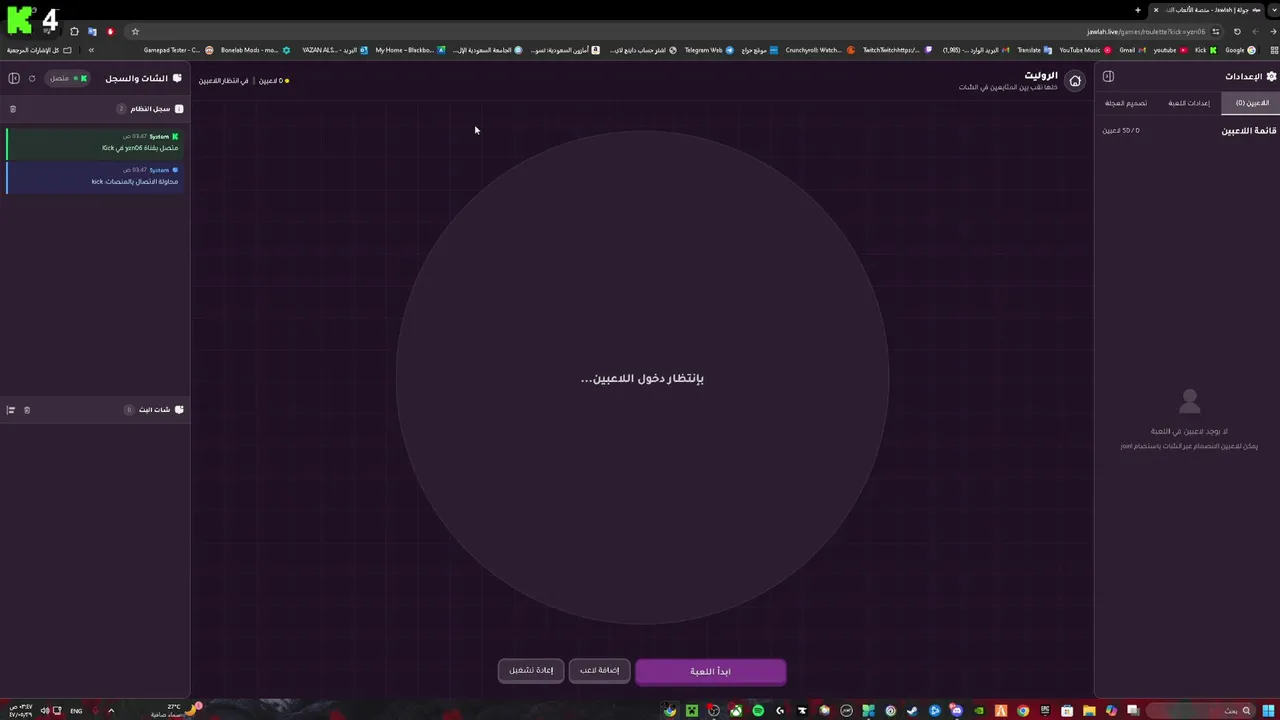Click the stream chat list-layout icon
The width and height of the screenshot is (1280, 720).
tap(11, 410)
